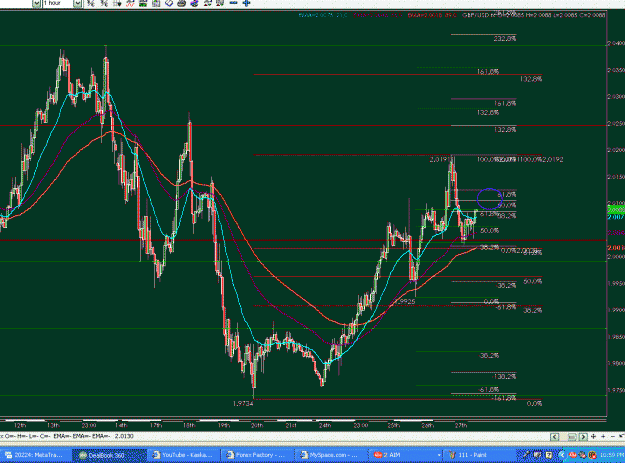Image resolution: width=625 pixels, height=463 pixels.
Task: Click the '1.9925' price label
Action: coord(404,302)
